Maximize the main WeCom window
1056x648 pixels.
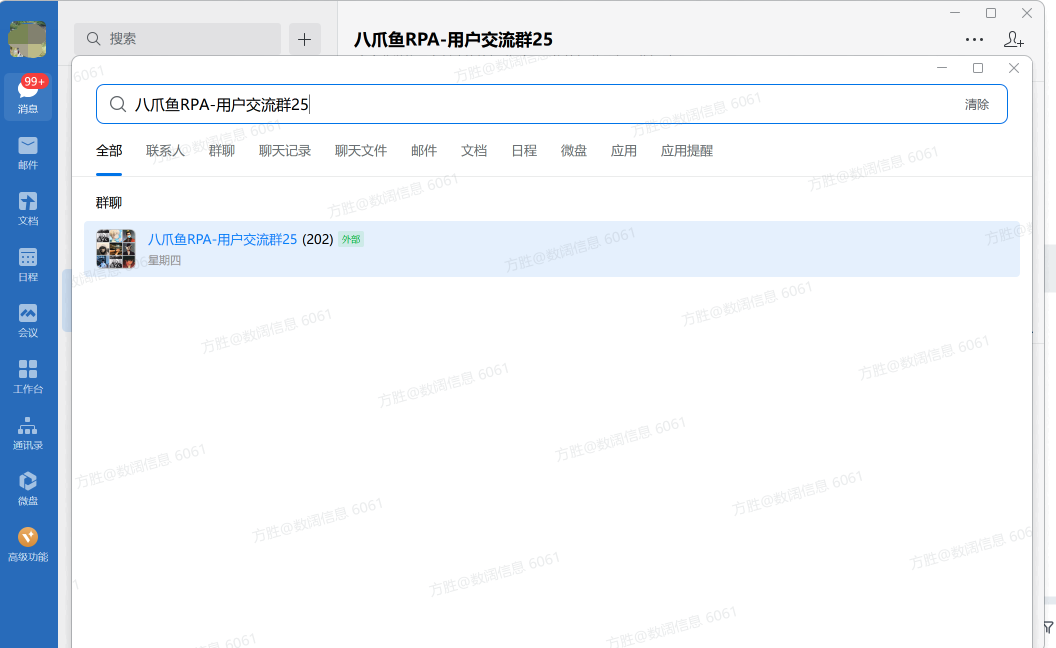(991, 13)
